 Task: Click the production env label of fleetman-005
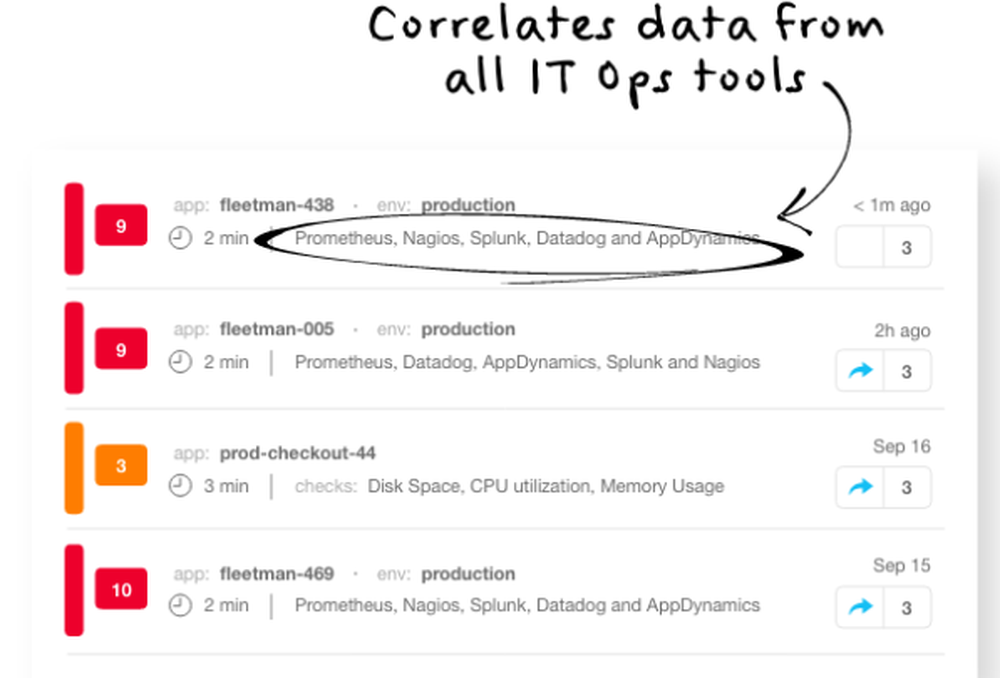point(467,329)
